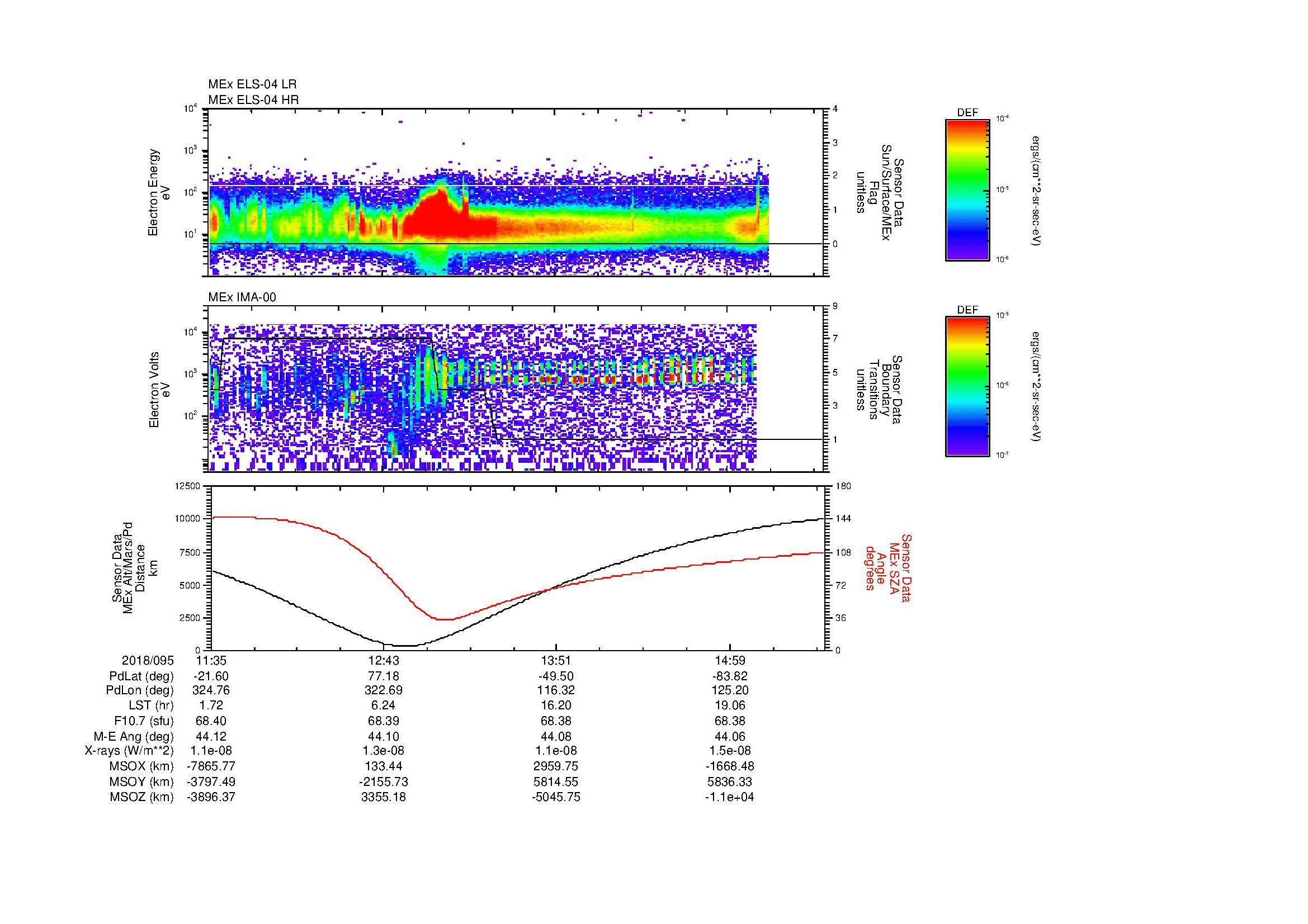Click the M-E Ang value 44.06
1308x924 pixels.
coord(730,736)
